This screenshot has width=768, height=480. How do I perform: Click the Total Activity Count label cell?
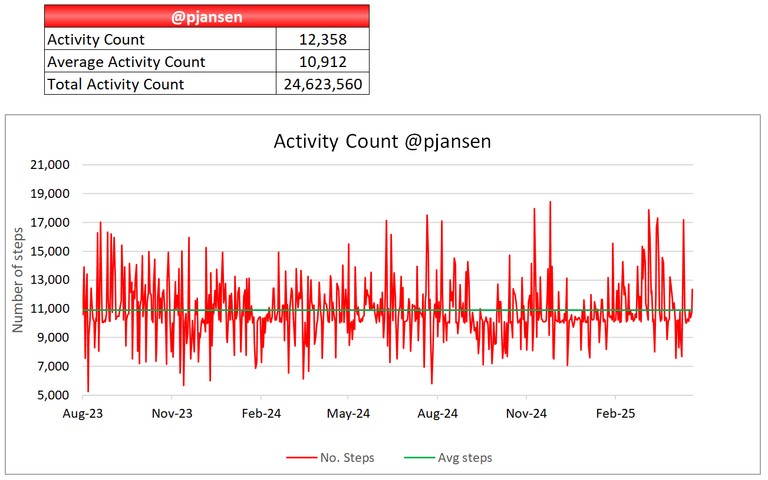(x=160, y=84)
